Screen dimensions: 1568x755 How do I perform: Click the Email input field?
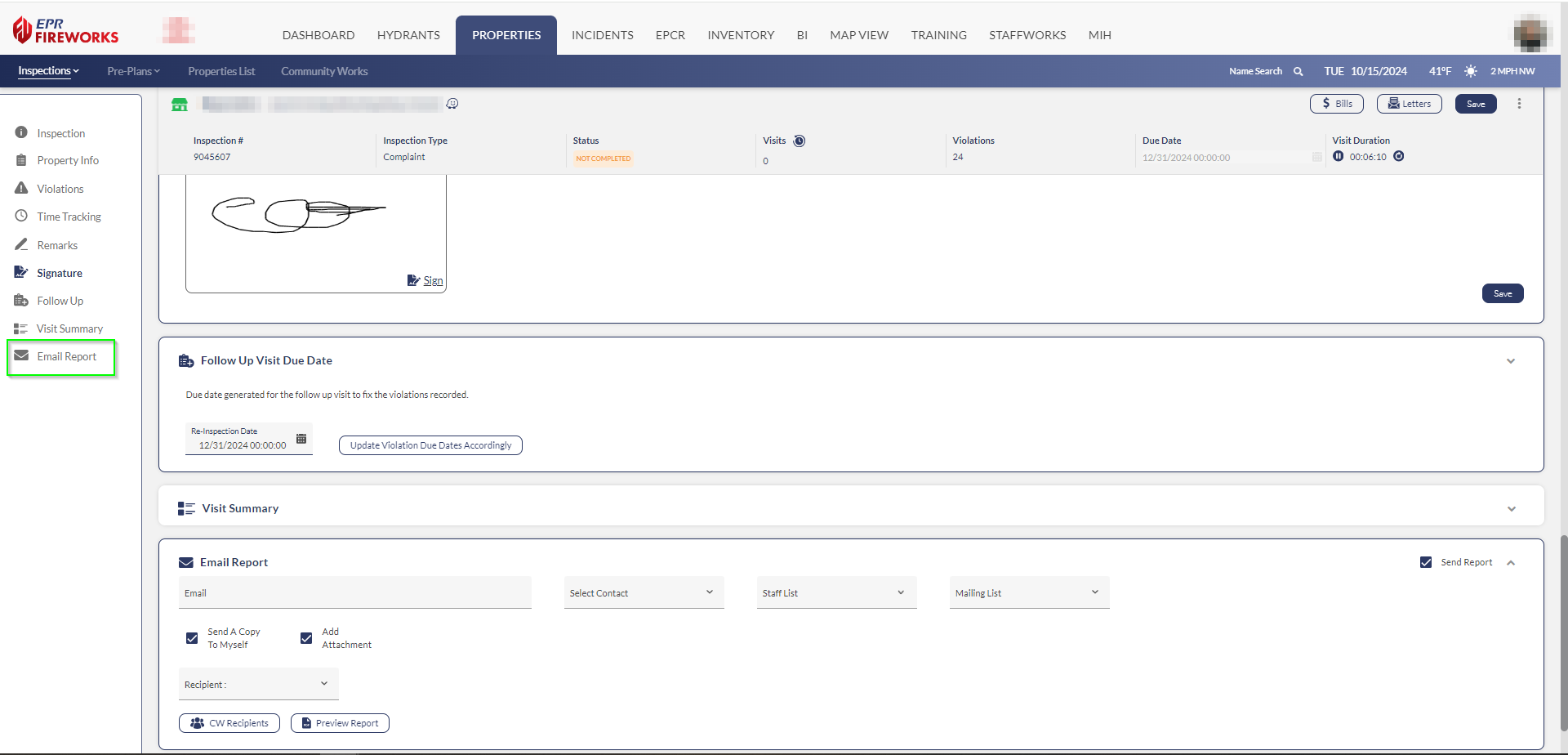pyautogui.click(x=354, y=593)
